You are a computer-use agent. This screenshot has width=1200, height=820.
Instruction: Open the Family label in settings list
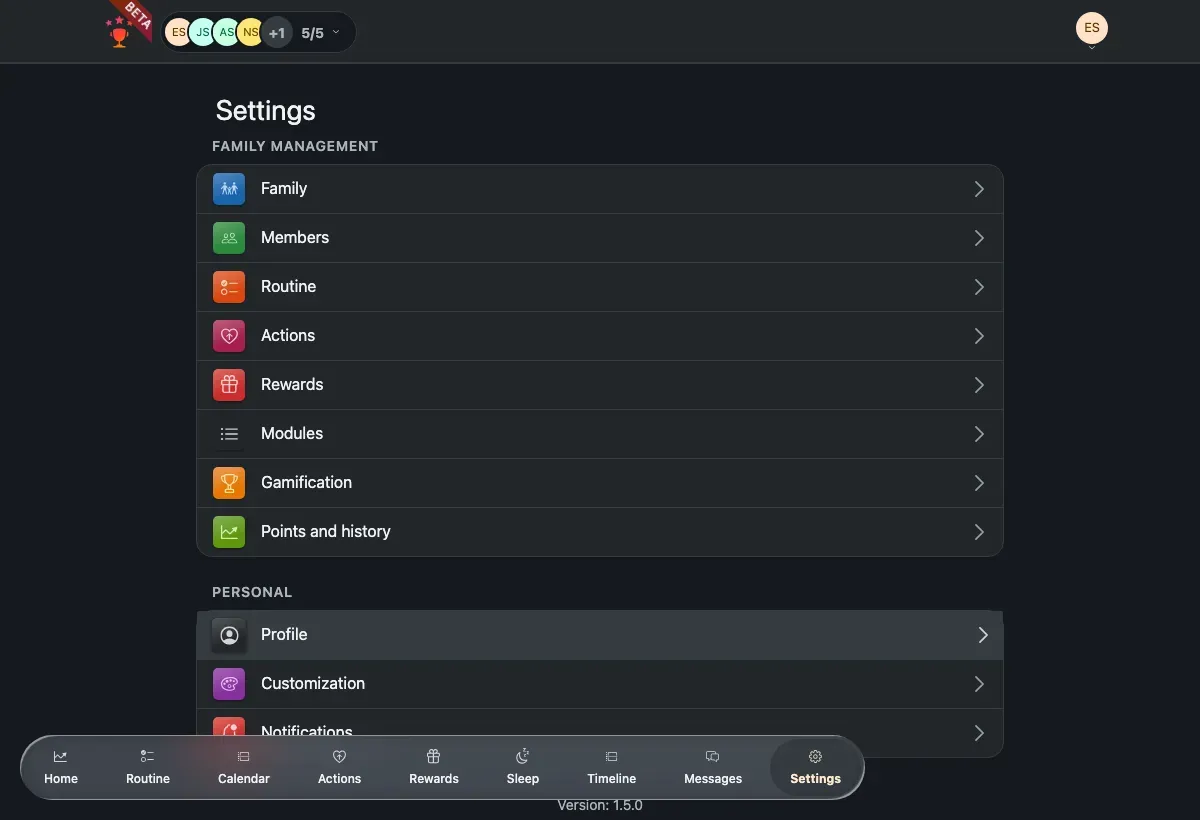click(x=284, y=189)
